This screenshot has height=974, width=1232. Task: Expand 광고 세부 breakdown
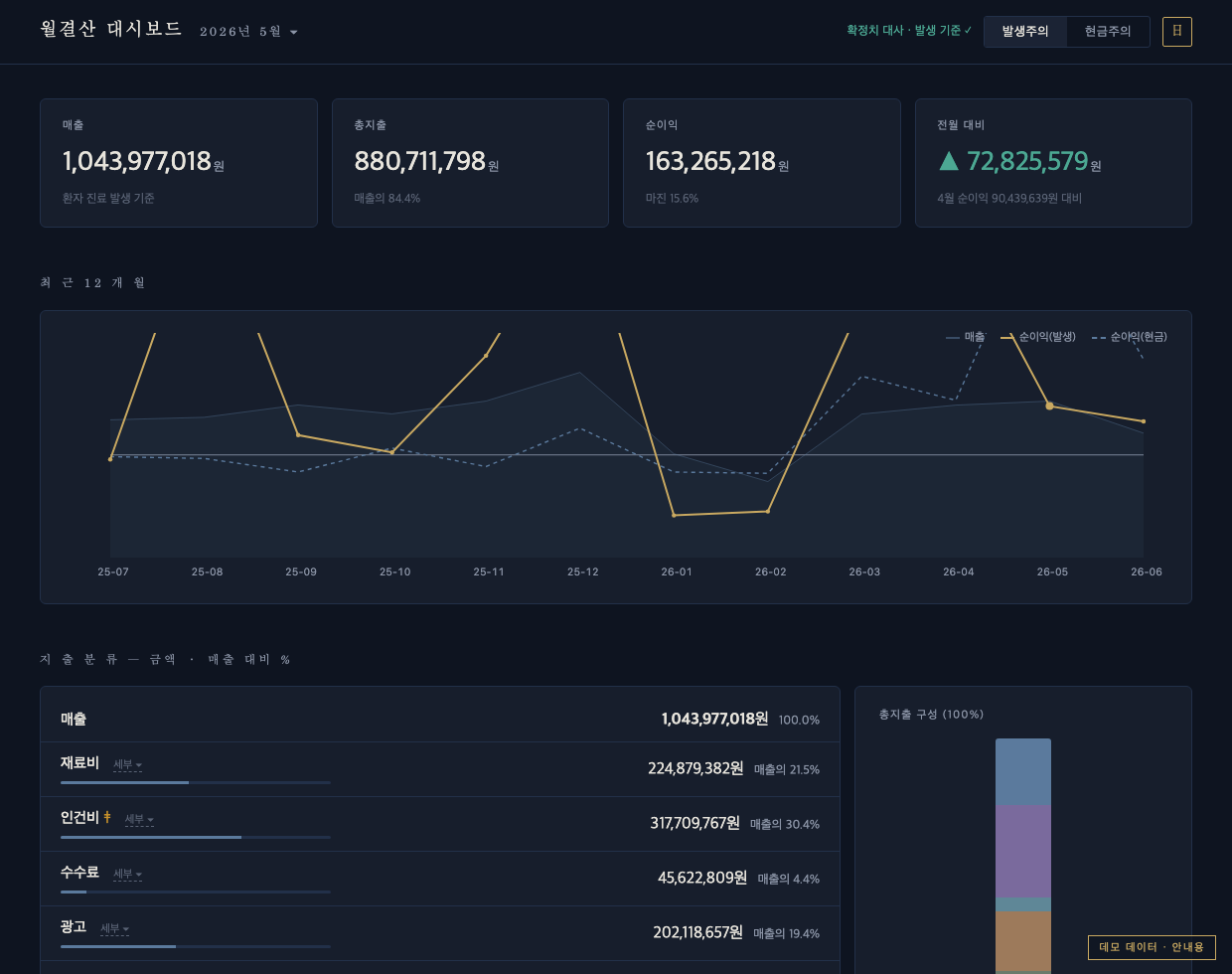click(x=114, y=928)
